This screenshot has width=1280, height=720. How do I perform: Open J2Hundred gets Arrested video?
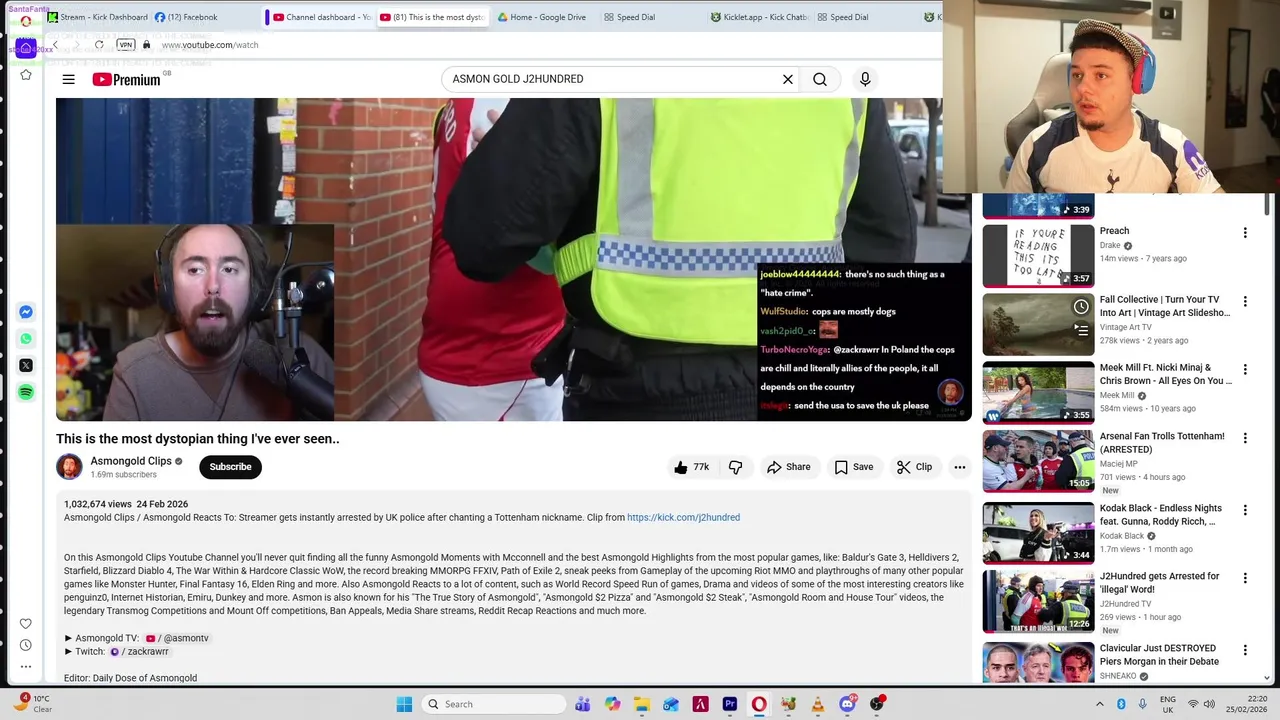1038,600
